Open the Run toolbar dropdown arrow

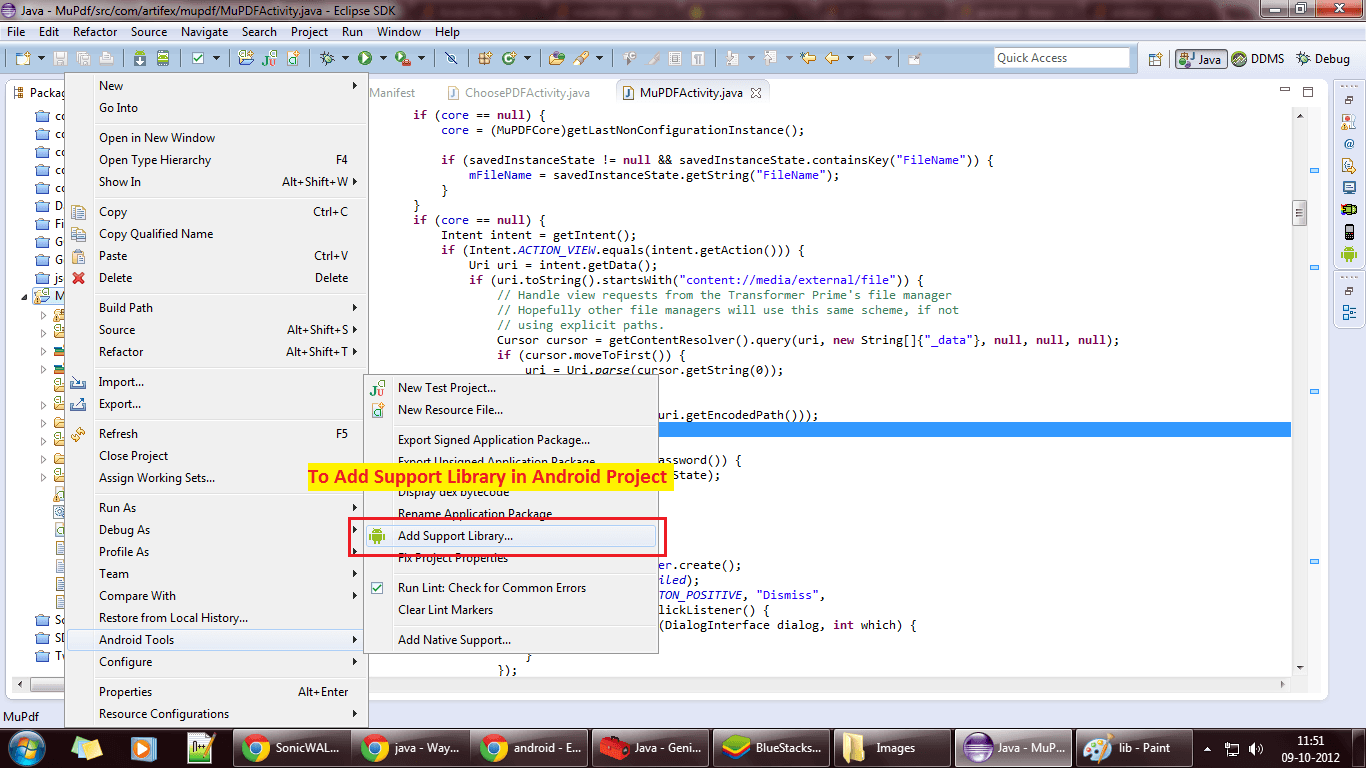click(381, 59)
